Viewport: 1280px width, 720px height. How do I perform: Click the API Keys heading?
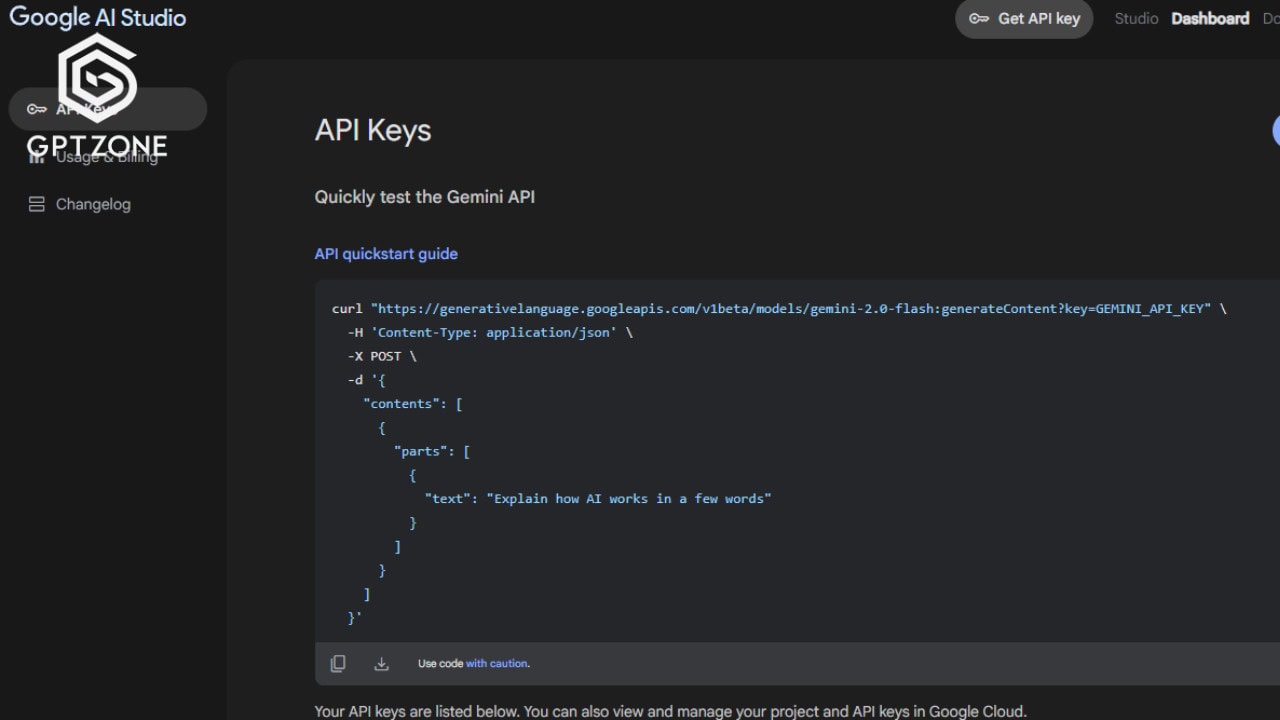pyautogui.click(x=373, y=130)
